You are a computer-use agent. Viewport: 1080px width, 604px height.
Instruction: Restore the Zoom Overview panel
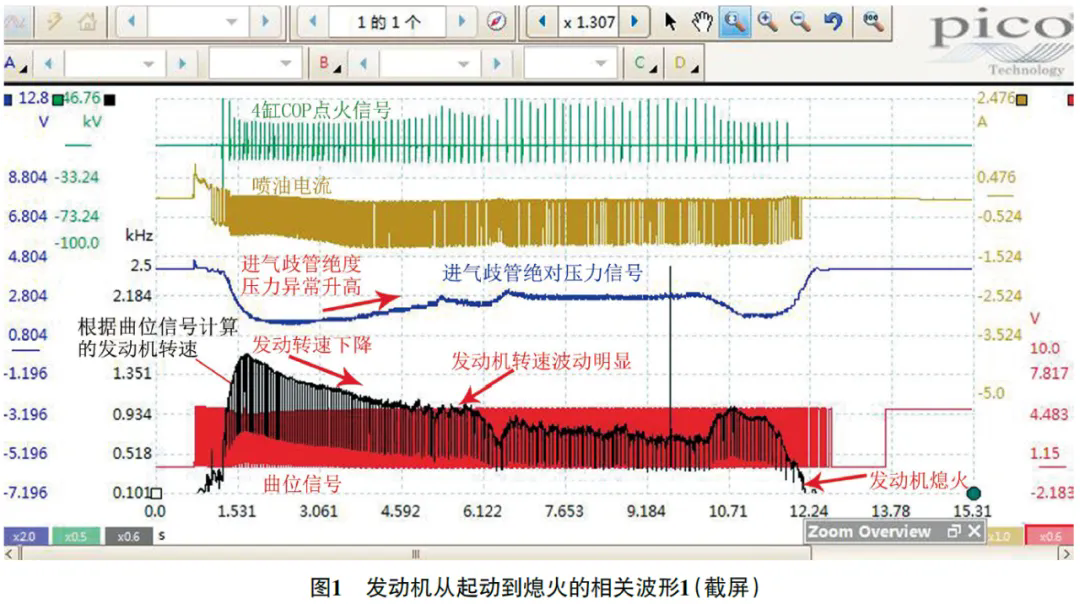[954, 531]
